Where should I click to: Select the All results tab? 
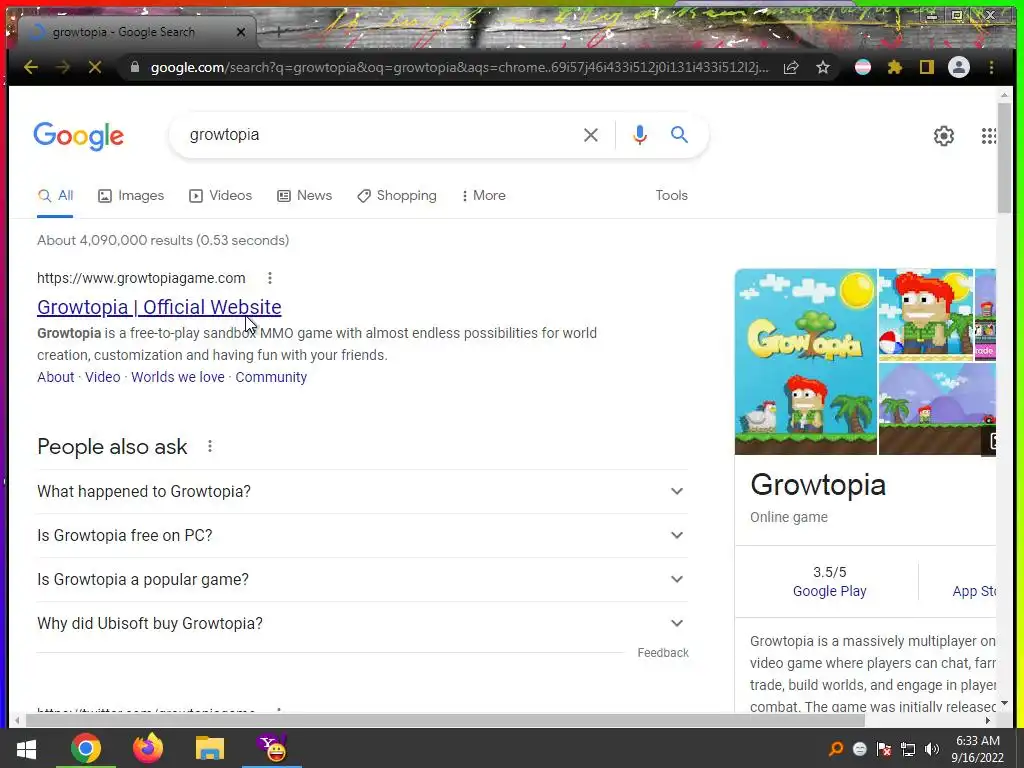(x=56, y=195)
